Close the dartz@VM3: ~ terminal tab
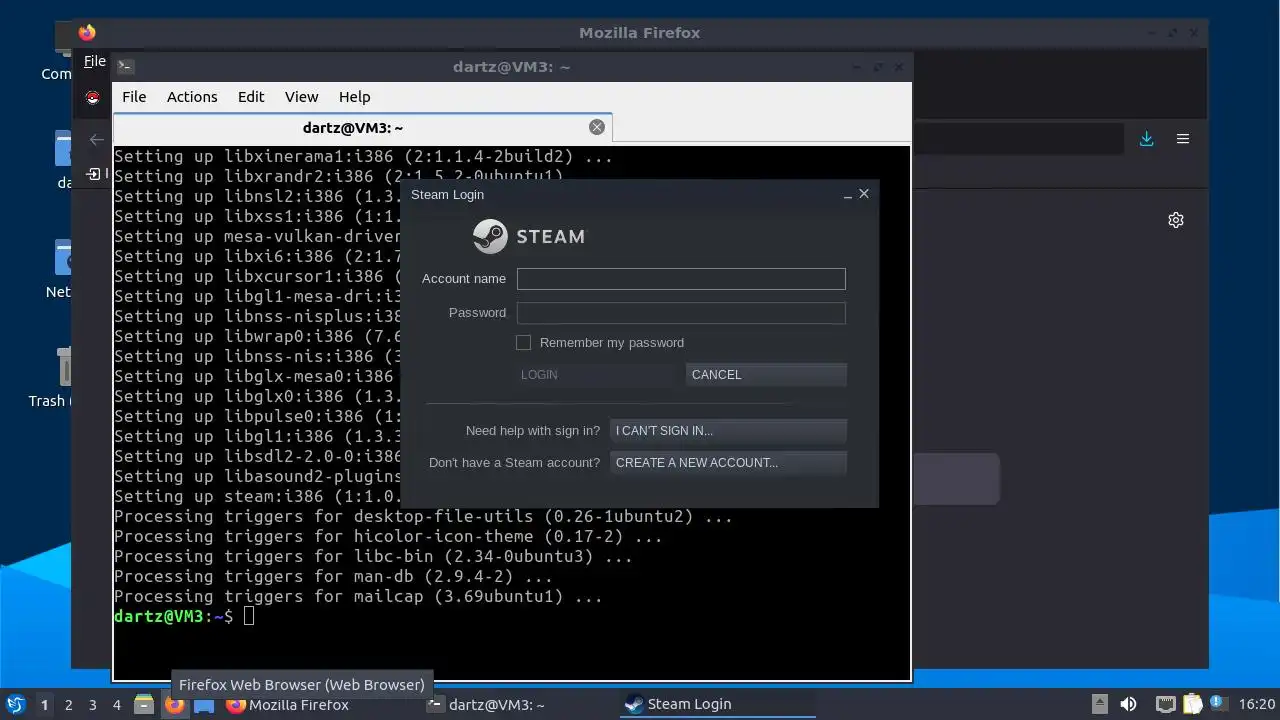The height and width of the screenshot is (720, 1280). pos(597,127)
